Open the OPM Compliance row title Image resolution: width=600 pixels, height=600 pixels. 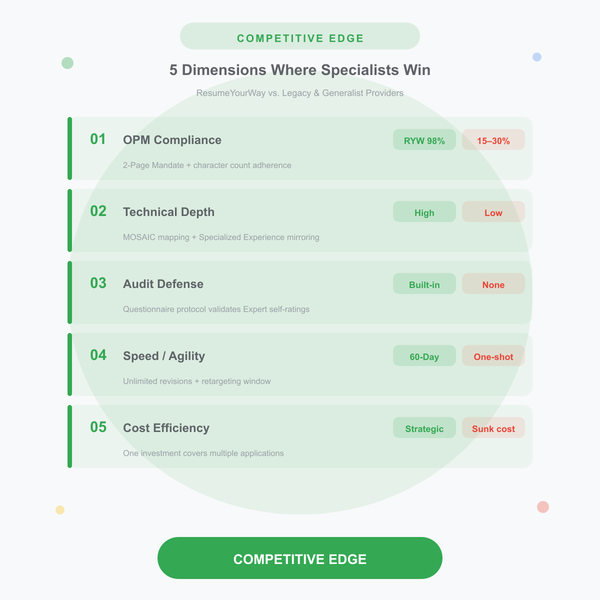[172, 140]
